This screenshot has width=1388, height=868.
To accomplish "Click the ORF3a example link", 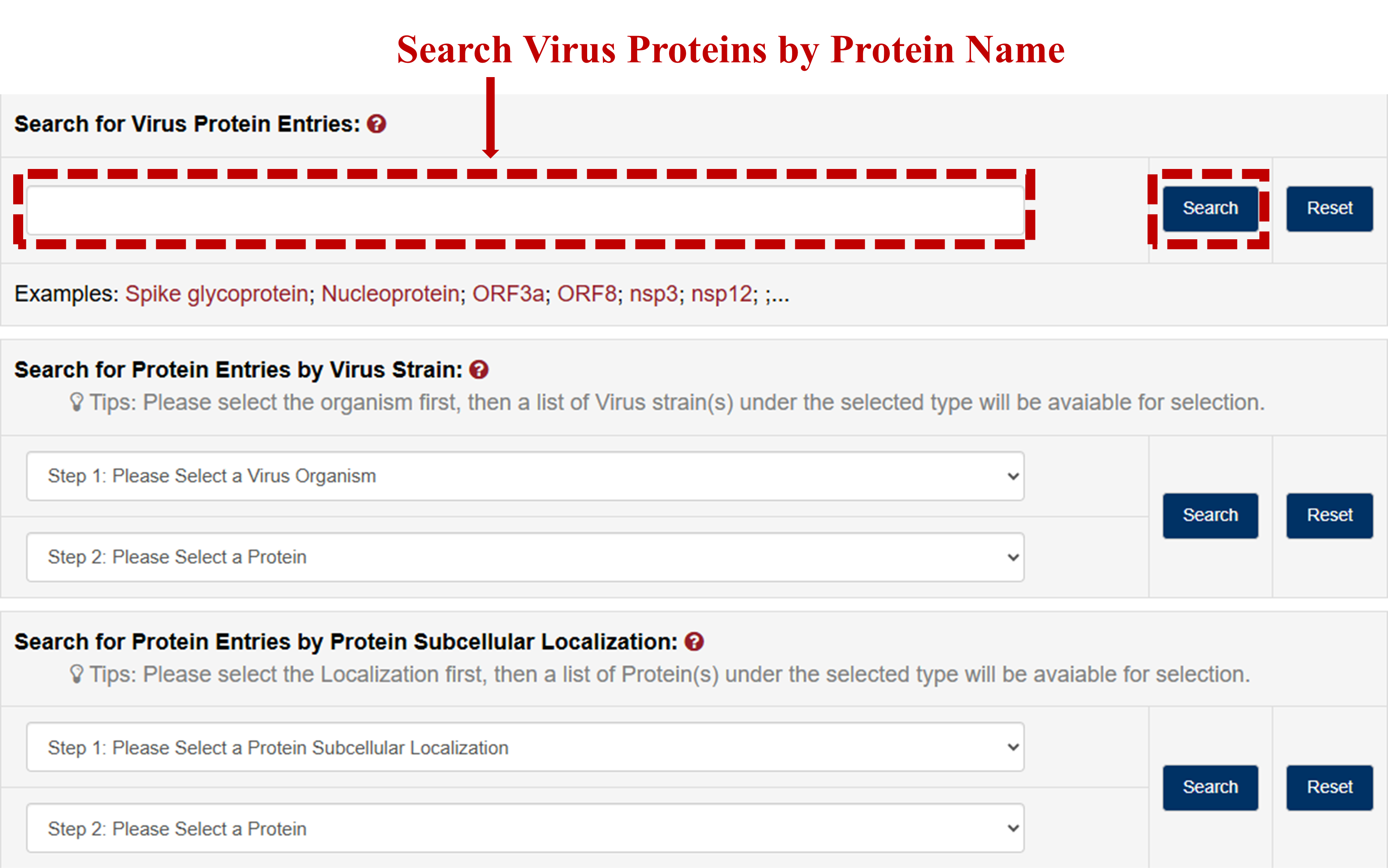I will click(x=508, y=294).
